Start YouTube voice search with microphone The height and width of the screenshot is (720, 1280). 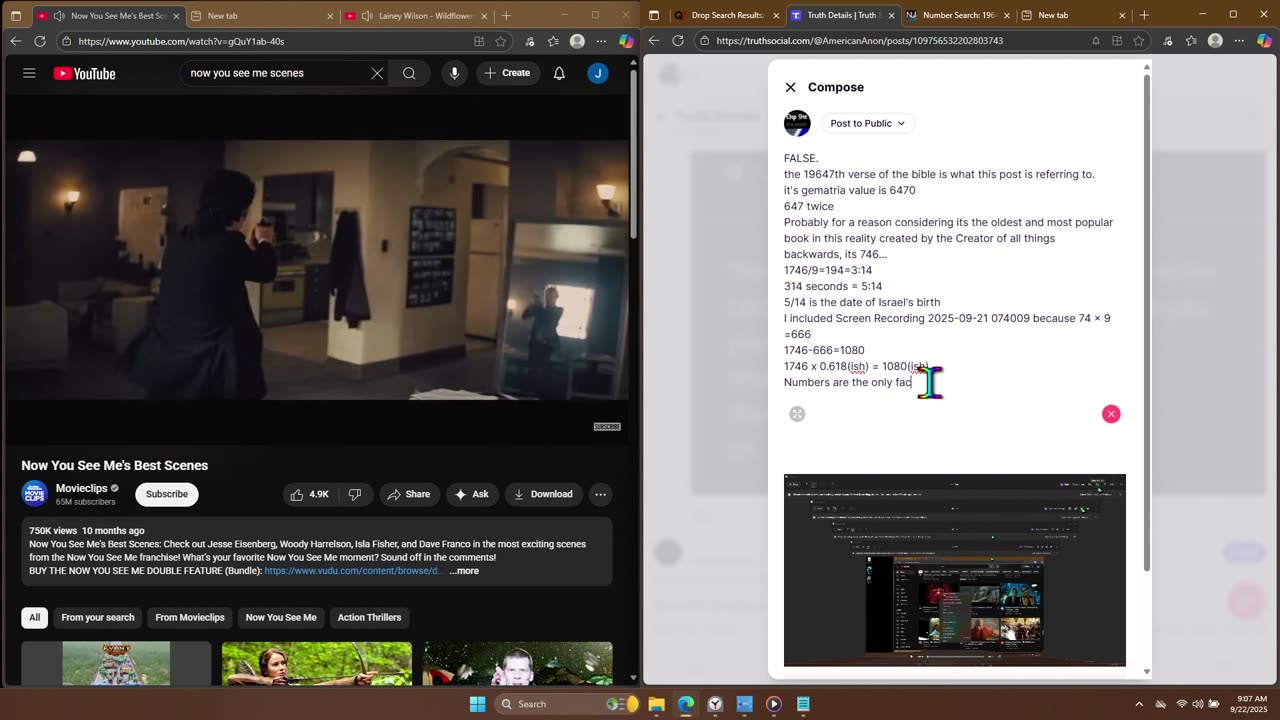pos(454,73)
